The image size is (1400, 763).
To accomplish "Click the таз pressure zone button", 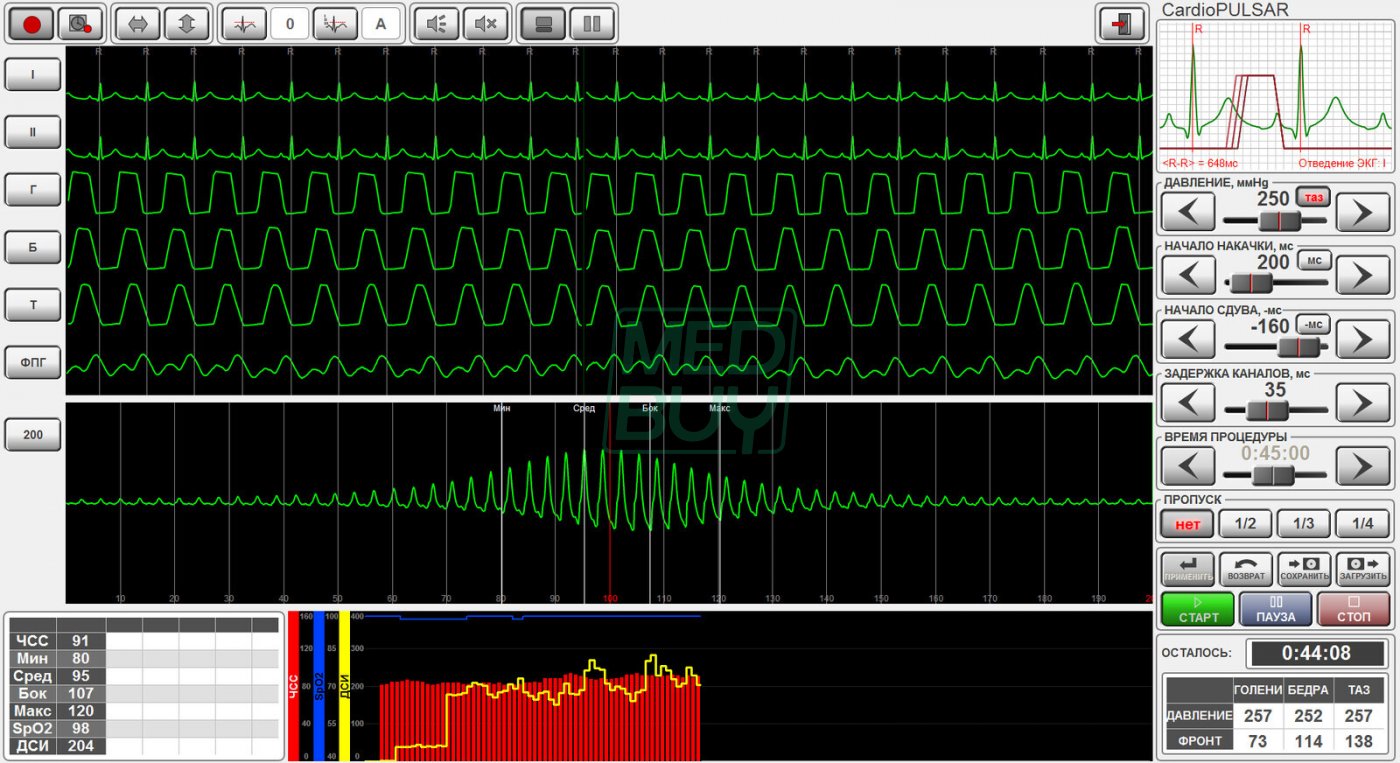I will click(1314, 197).
